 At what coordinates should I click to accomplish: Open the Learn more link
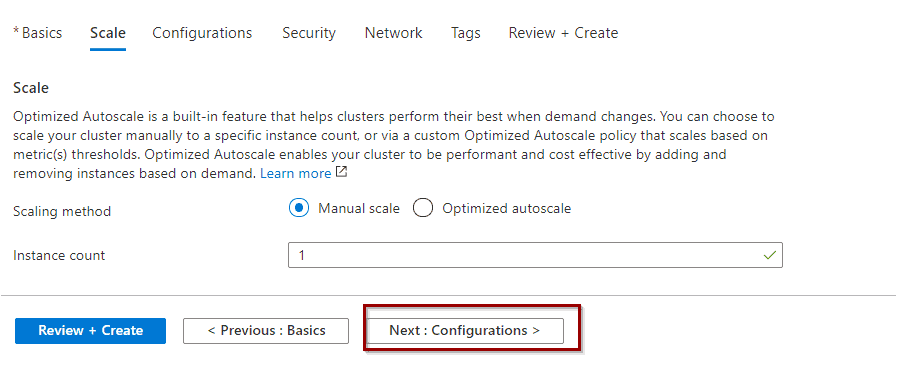tap(296, 173)
